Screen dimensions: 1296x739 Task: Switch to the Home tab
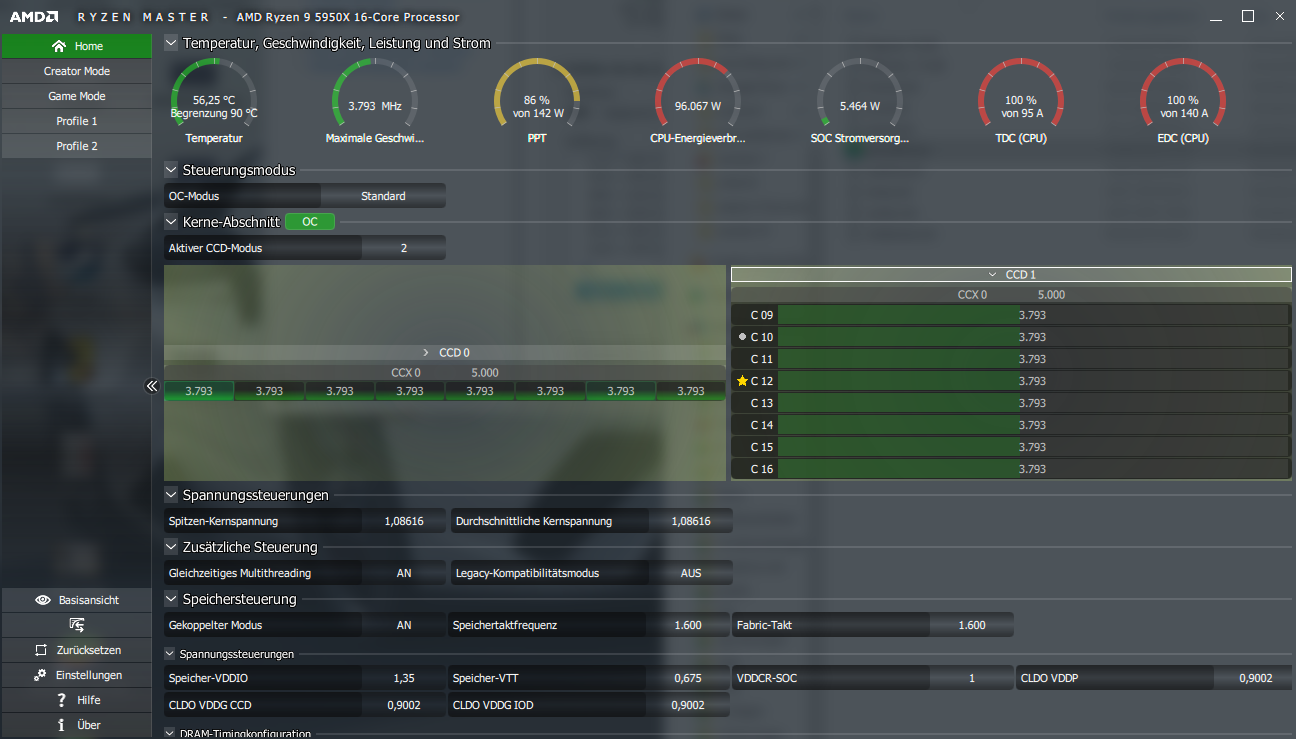coord(76,46)
